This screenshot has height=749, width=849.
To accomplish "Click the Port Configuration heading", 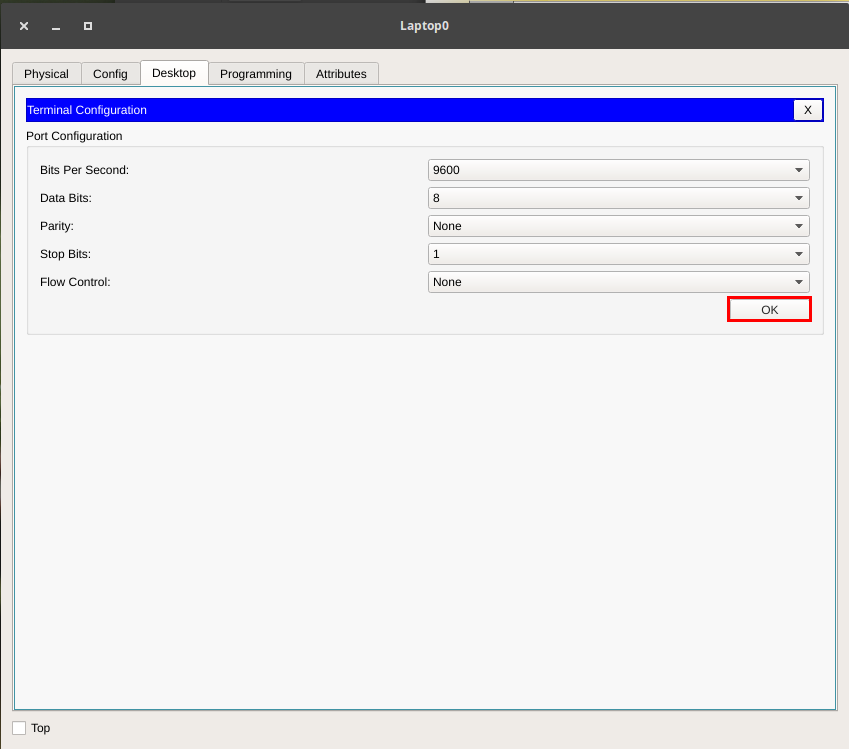I will pos(74,136).
